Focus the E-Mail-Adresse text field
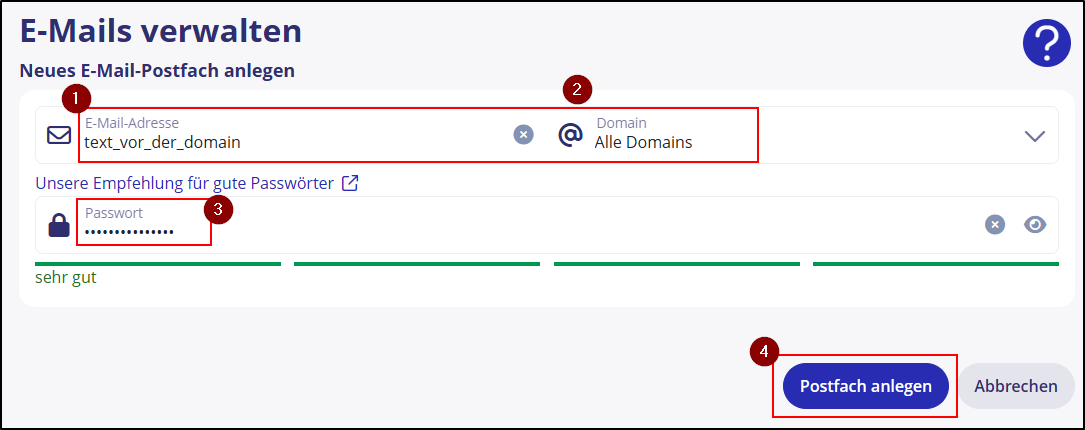Viewport: 1085px width, 430px height. tap(290, 142)
